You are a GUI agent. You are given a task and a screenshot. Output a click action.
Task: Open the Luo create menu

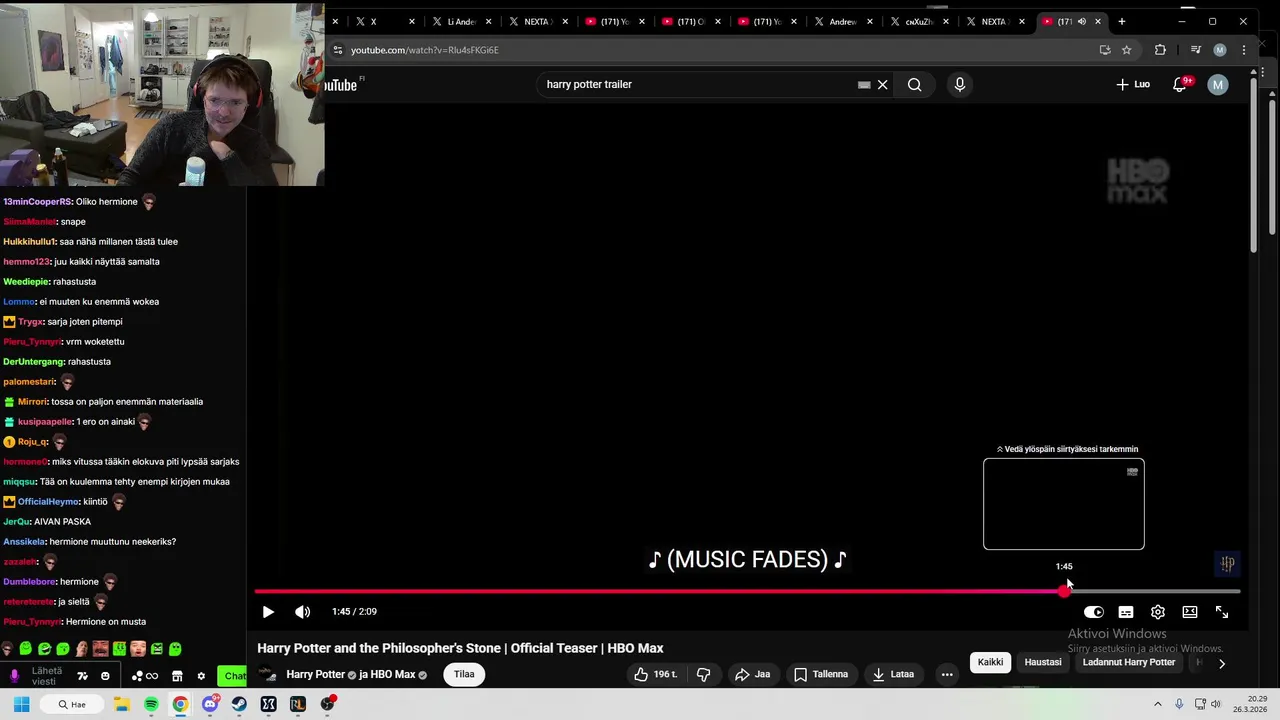(1133, 85)
